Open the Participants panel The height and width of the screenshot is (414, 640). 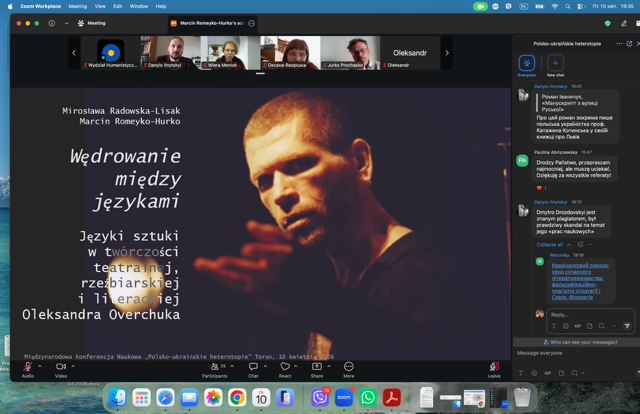214,368
